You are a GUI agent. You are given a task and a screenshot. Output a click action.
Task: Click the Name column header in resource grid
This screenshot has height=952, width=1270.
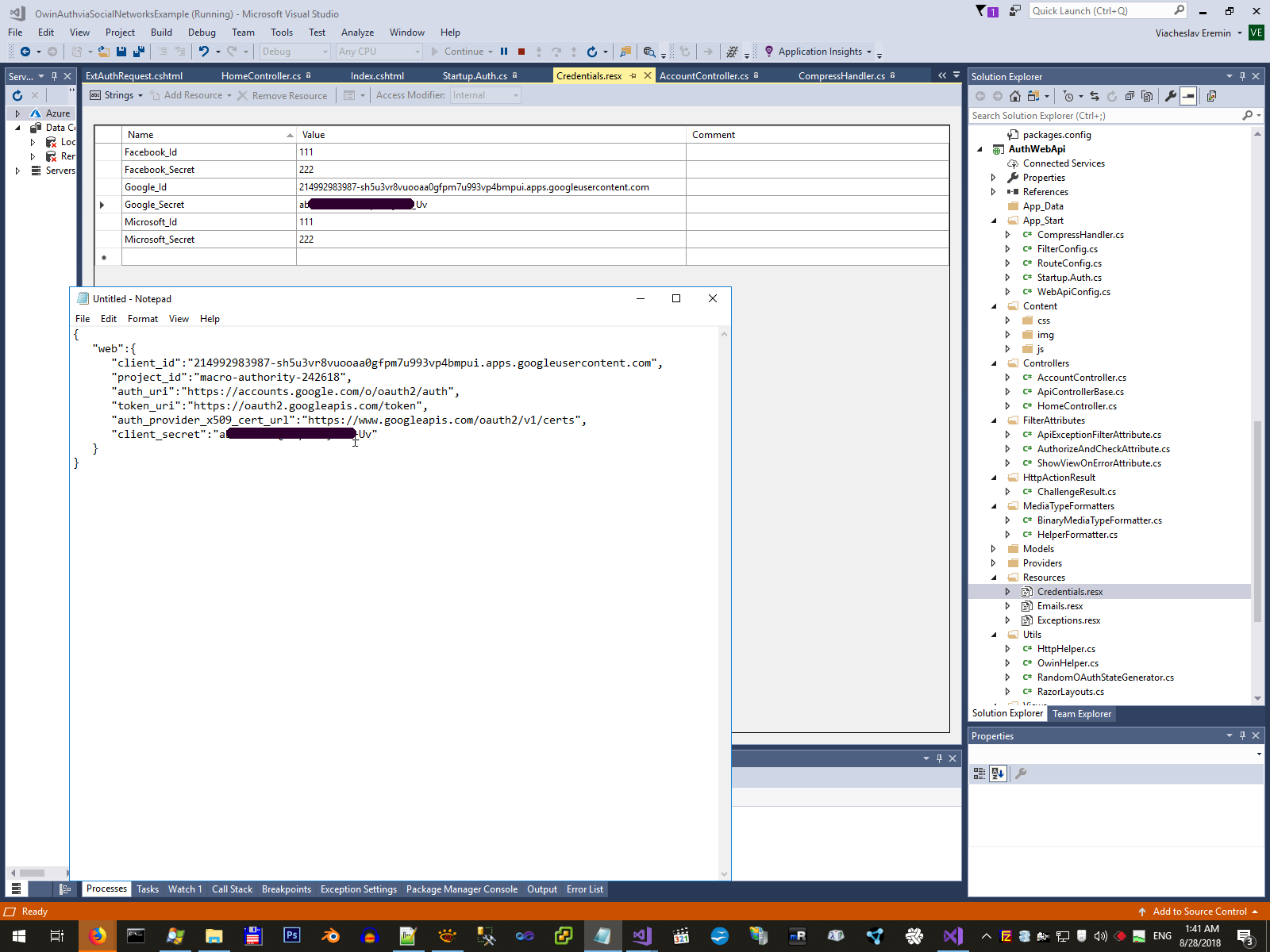pyautogui.click(x=209, y=135)
